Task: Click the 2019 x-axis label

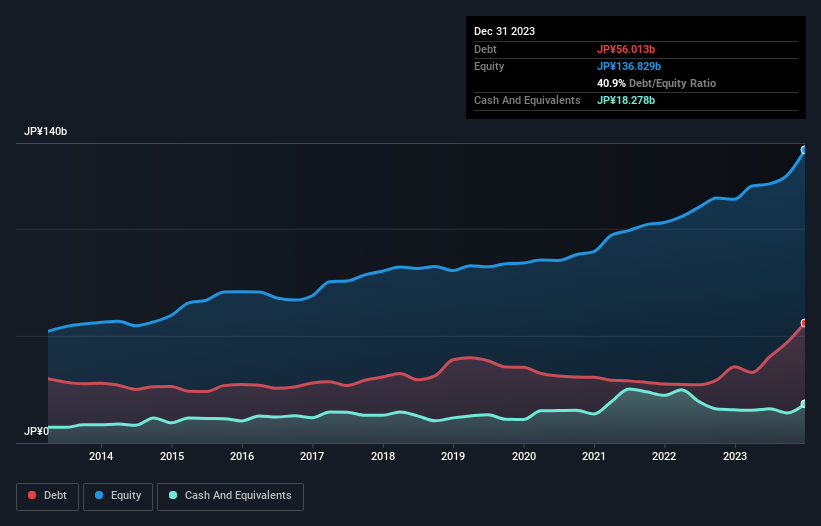Action: (453, 457)
